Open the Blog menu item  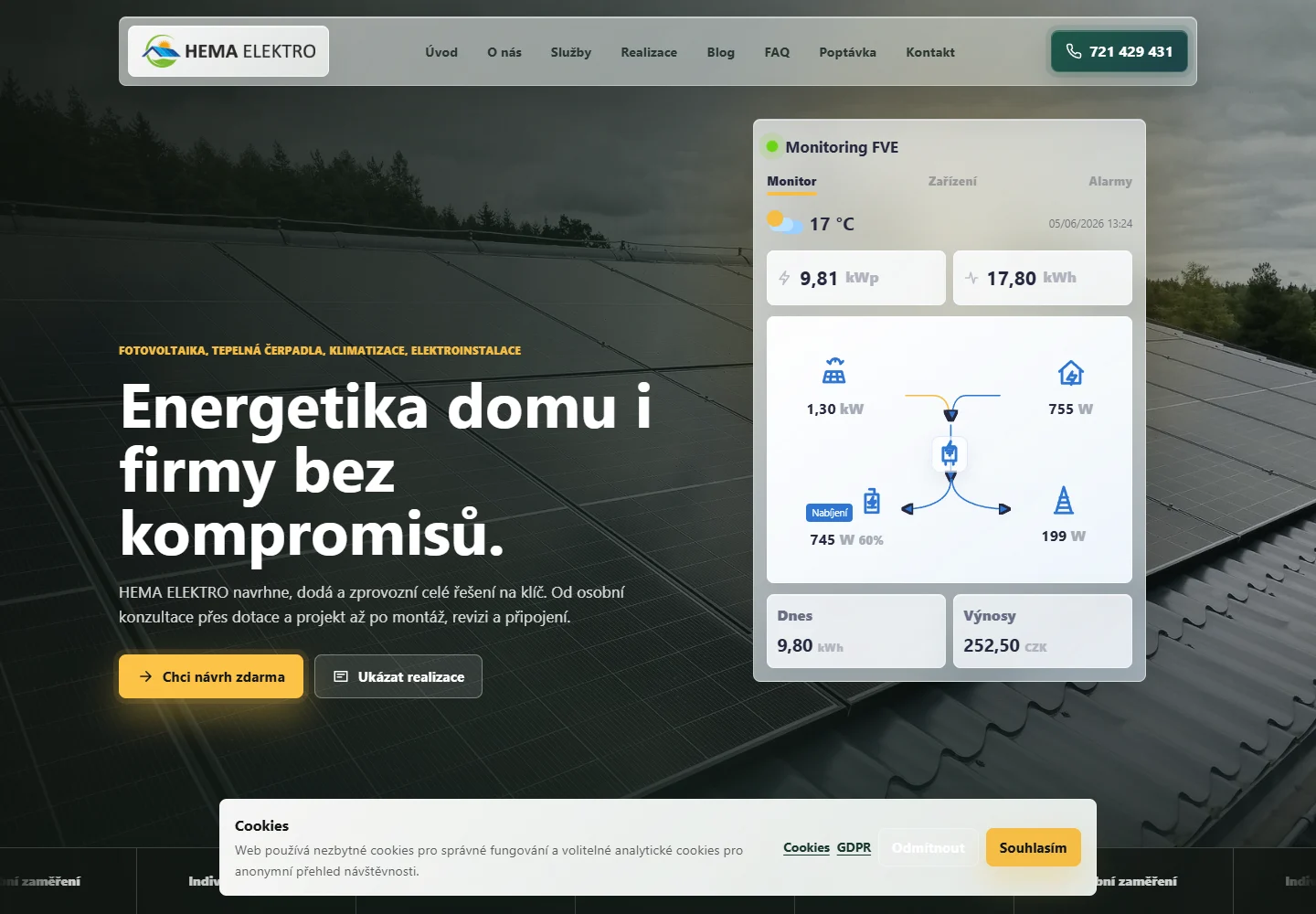[x=720, y=52]
